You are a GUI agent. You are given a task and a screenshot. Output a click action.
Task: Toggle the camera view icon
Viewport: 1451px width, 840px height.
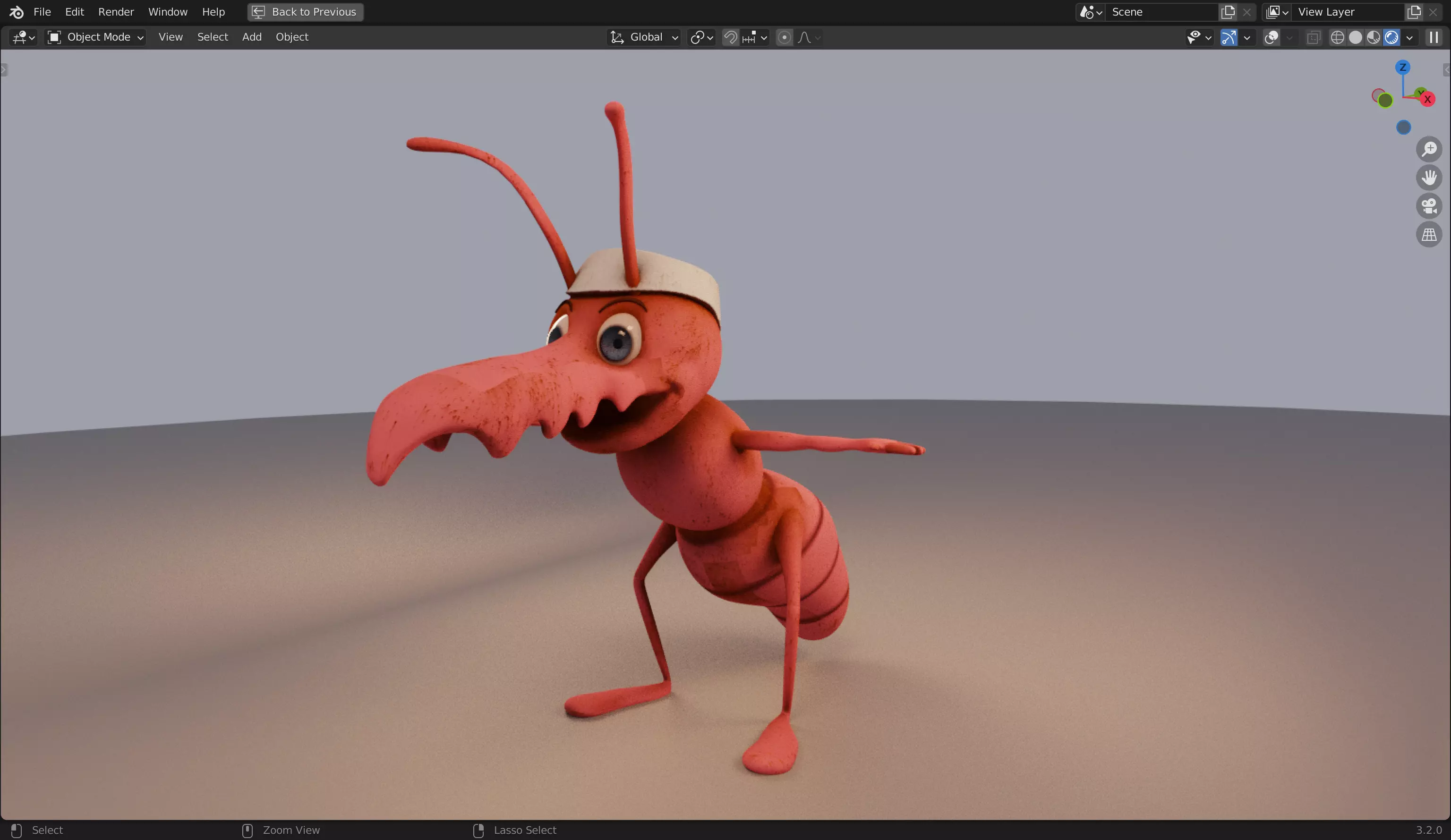pos(1428,205)
